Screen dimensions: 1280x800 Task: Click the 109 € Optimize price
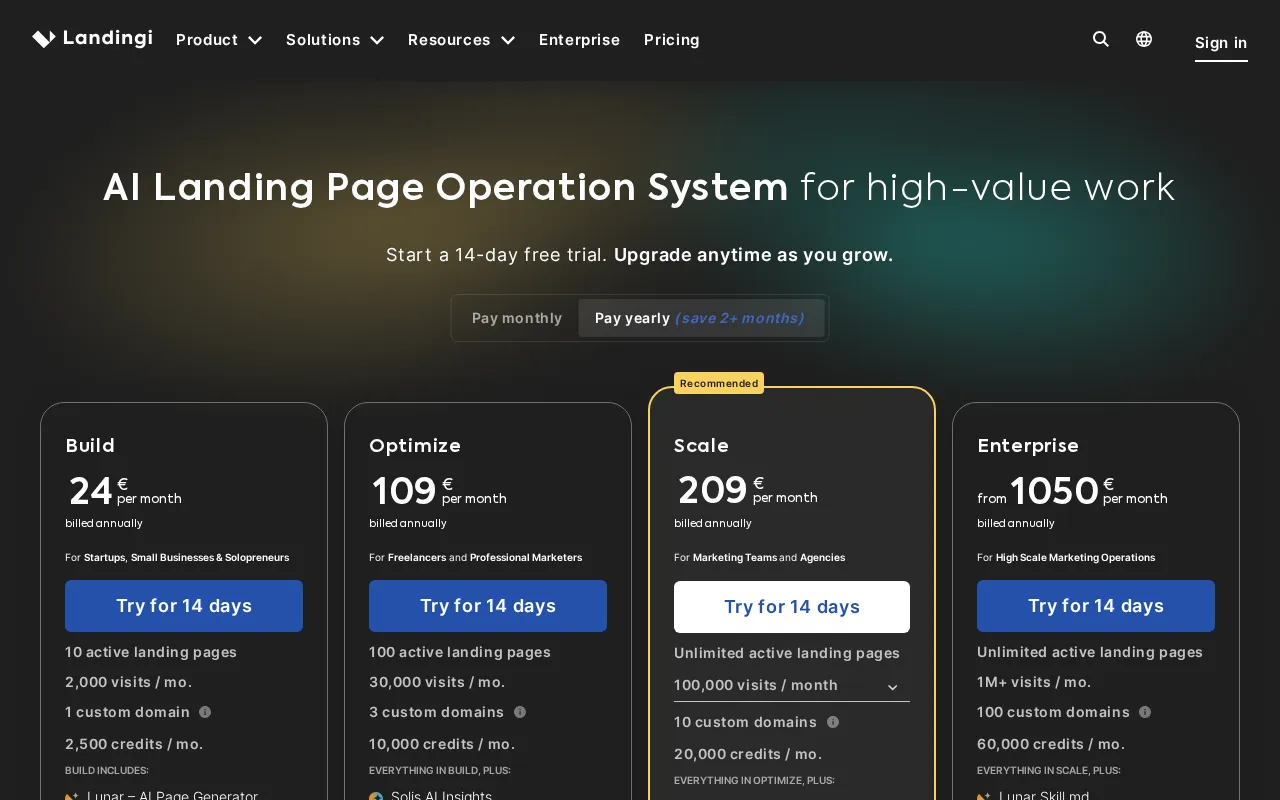click(438, 491)
